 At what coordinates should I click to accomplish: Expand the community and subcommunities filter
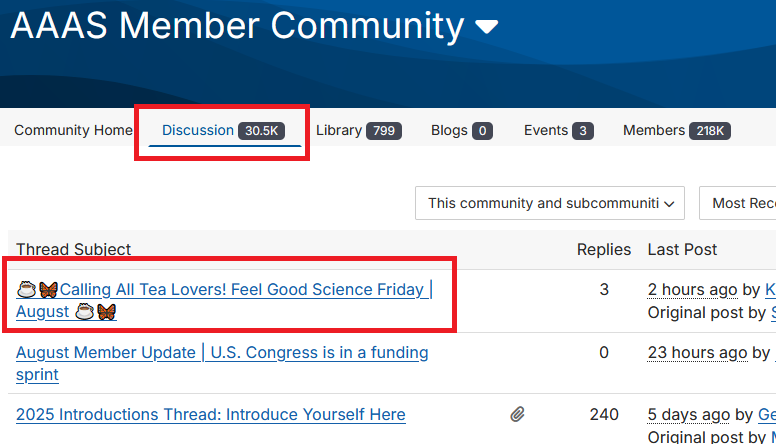[550, 203]
